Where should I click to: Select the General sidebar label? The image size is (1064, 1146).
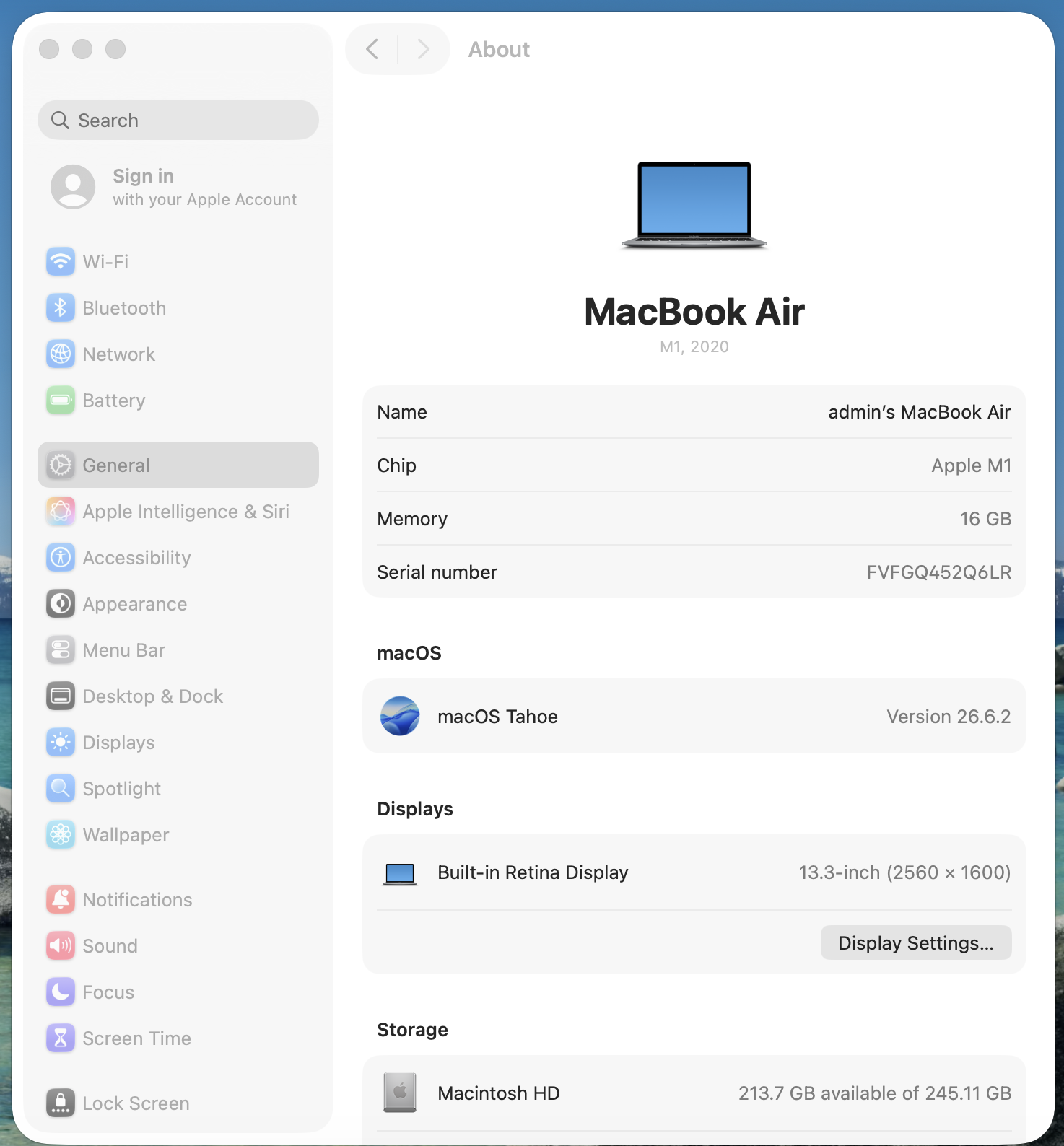[116, 465]
